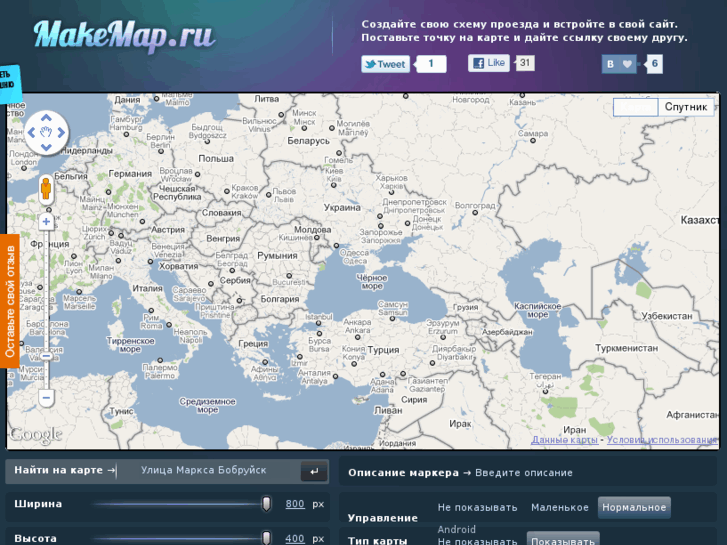Viewport: 727px width, 545px height.
Task: Click the Одесса city marker dot
Action: tap(336, 246)
